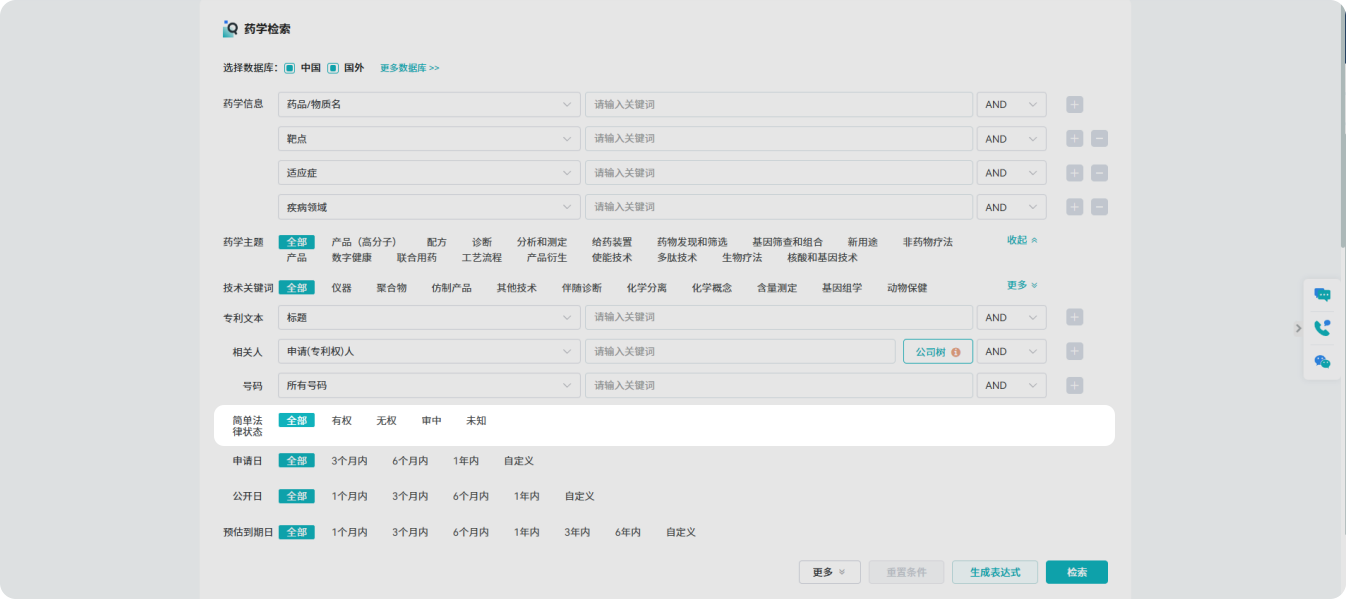
Task: Select 审中 legal status
Action: (431, 421)
